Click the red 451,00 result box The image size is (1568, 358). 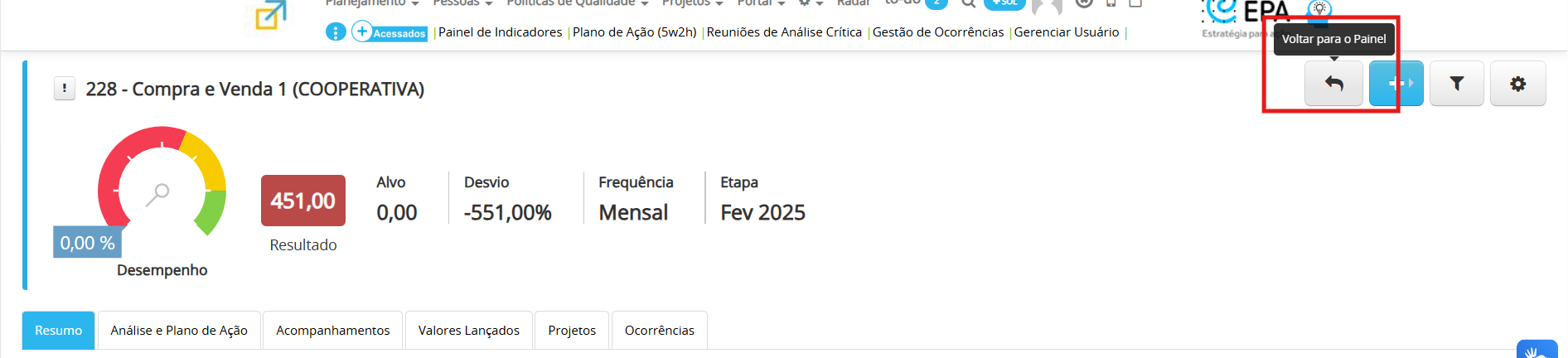(x=303, y=201)
